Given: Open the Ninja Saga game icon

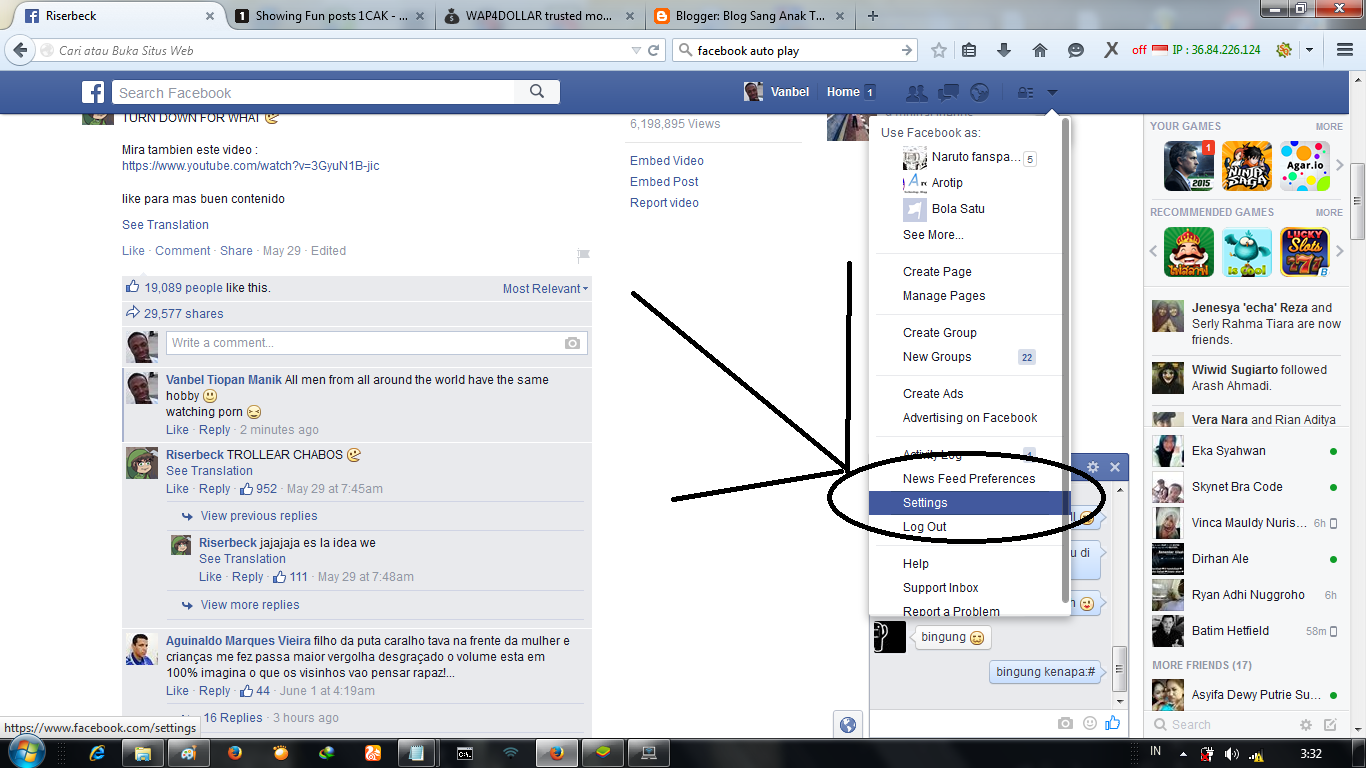Looking at the screenshot, I should pyautogui.click(x=1247, y=166).
